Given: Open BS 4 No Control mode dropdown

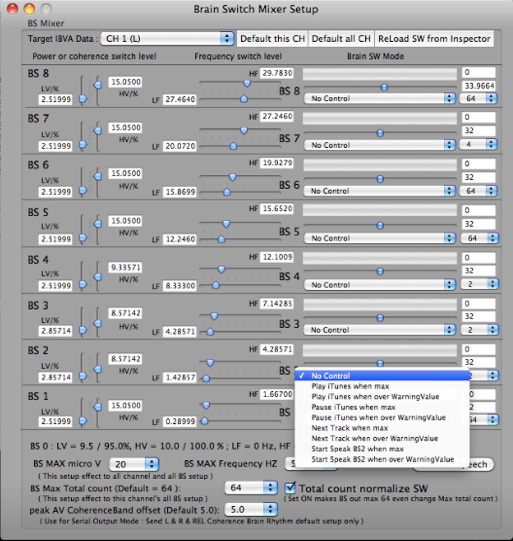Looking at the screenshot, I should pyautogui.click(x=379, y=285).
